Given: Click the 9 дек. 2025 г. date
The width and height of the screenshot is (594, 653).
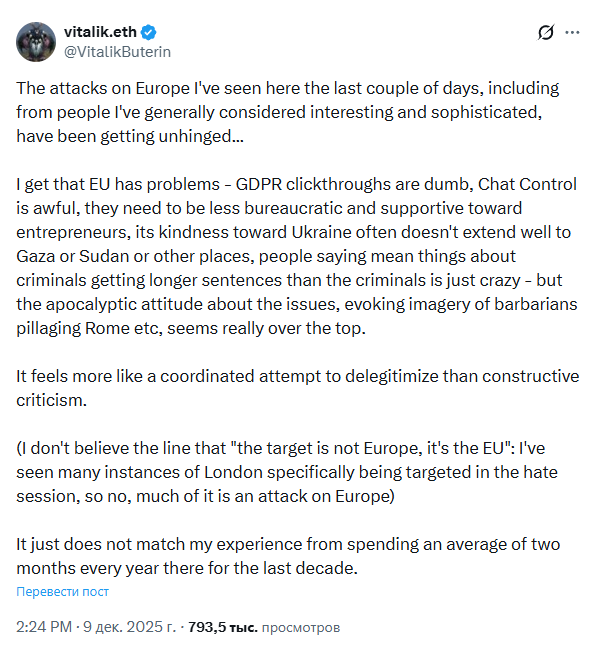Looking at the screenshot, I should click(130, 627).
